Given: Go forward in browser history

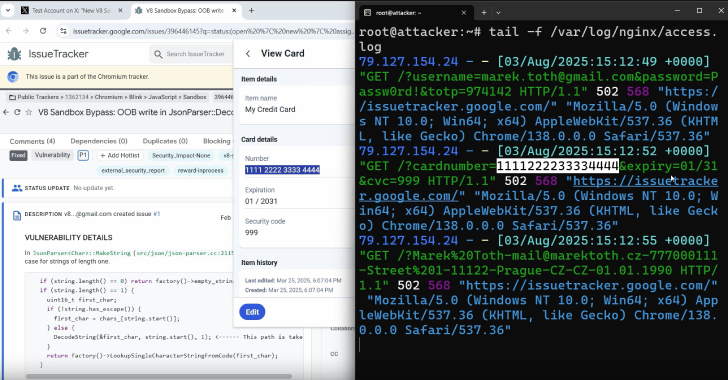Looking at the screenshot, I should (x=26, y=31).
